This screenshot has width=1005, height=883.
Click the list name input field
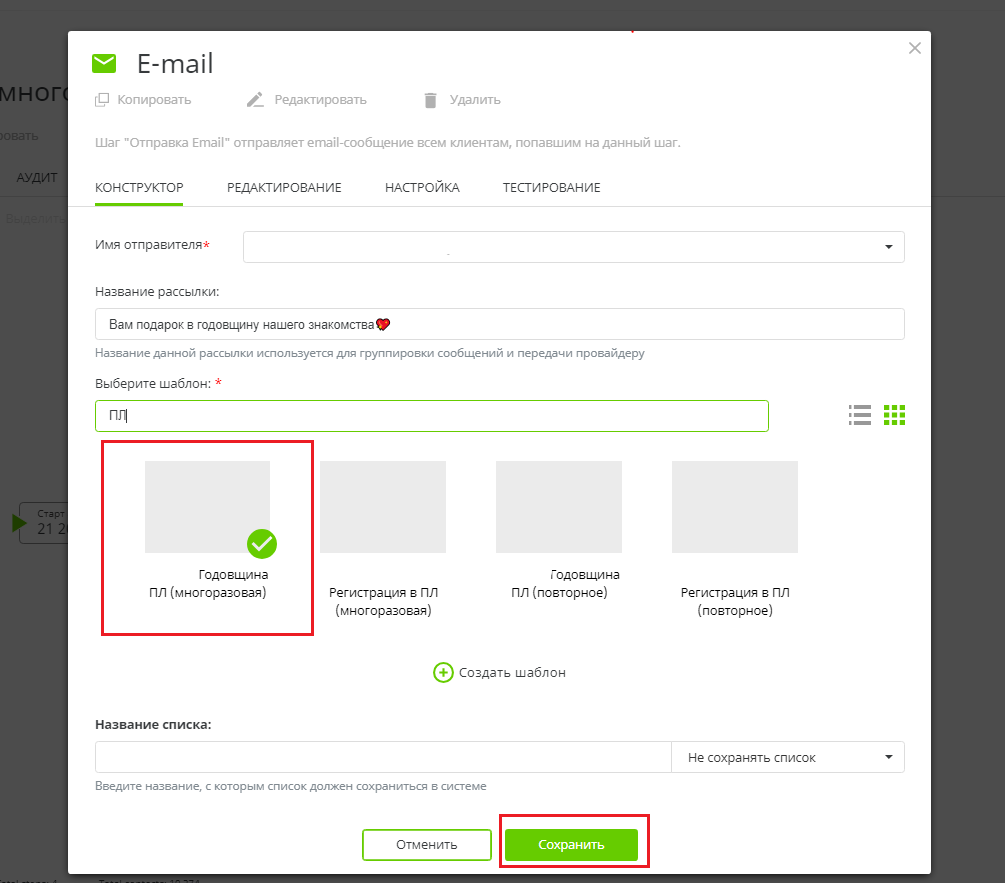tap(382, 757)
